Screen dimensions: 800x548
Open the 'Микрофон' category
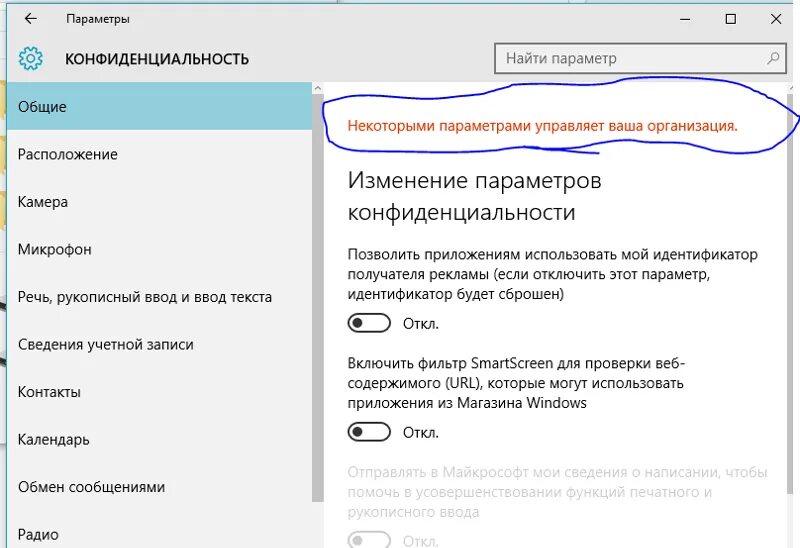(159, 249)
